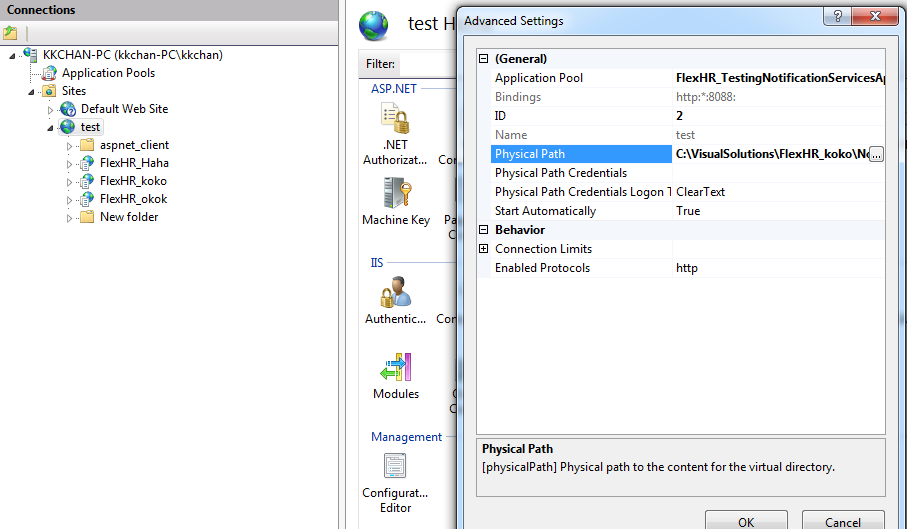907x529 pixels.
Task: Click the Enabled Protocols http value
Action: click(687, 268)
